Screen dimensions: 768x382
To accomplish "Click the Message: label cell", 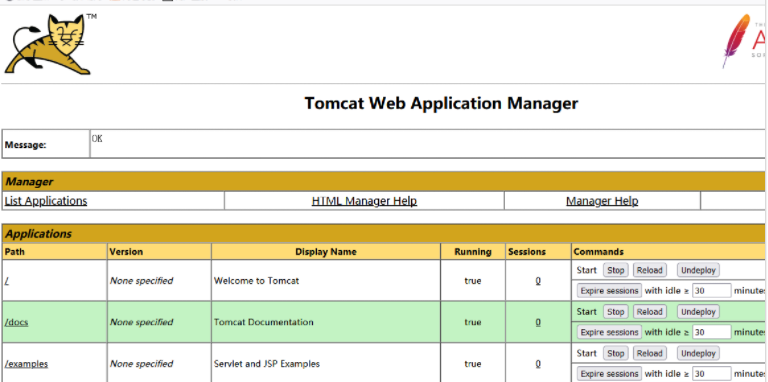I will [x=46, y=144].
